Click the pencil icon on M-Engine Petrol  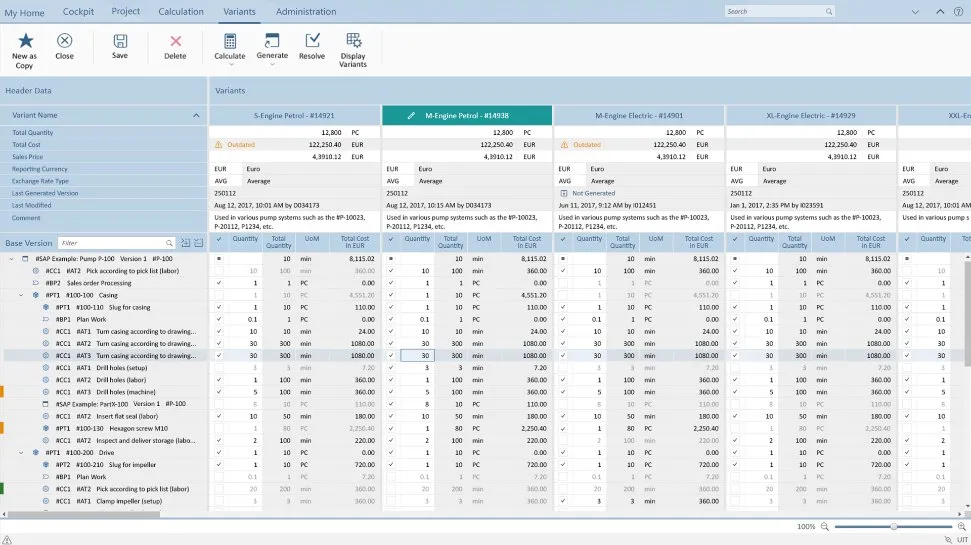click(411, 116)
